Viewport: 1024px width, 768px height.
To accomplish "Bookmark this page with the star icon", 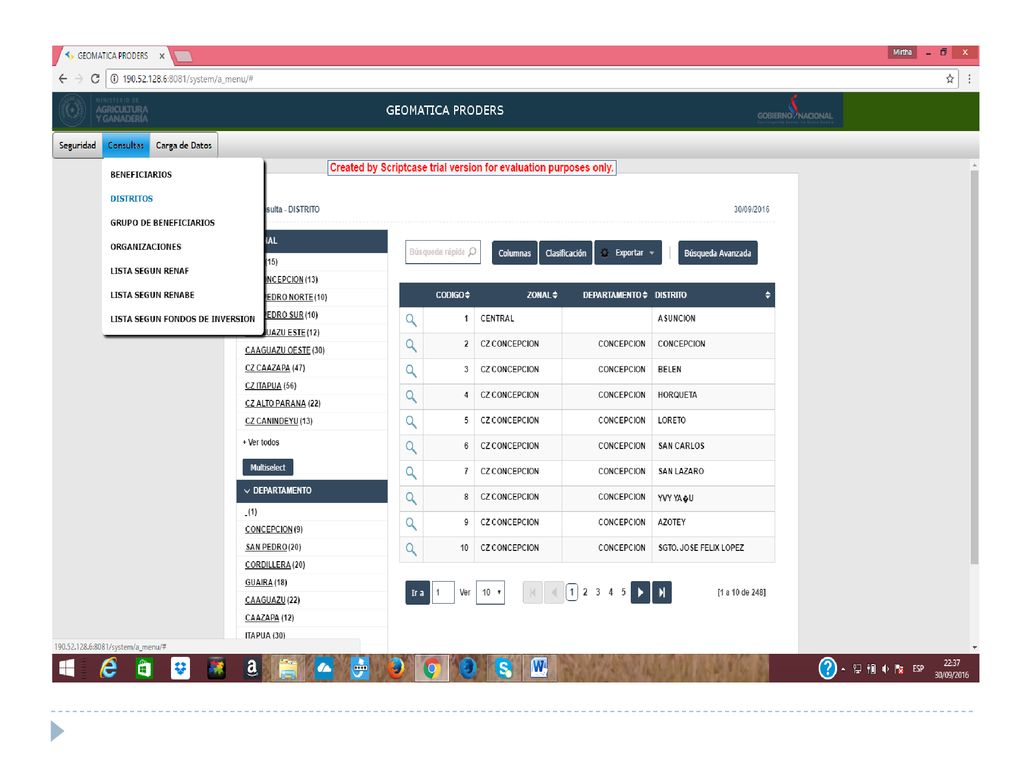I will click(950, 79).
